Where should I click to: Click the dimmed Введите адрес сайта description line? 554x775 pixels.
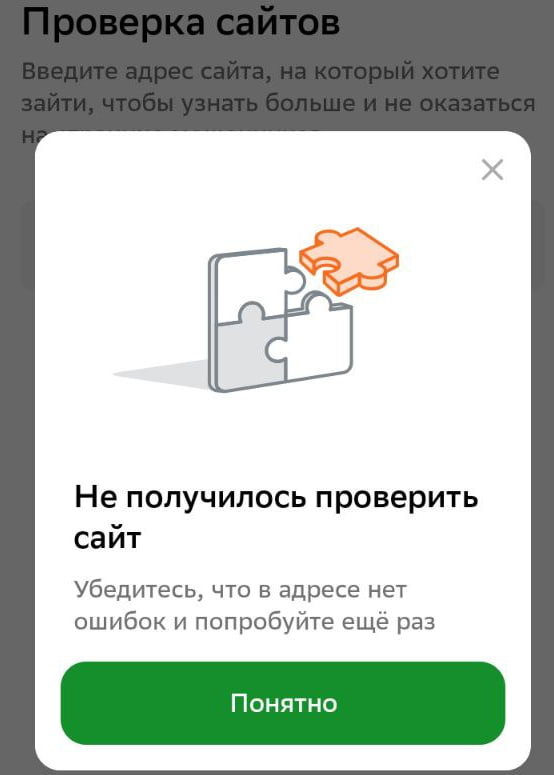pos(260,72)
